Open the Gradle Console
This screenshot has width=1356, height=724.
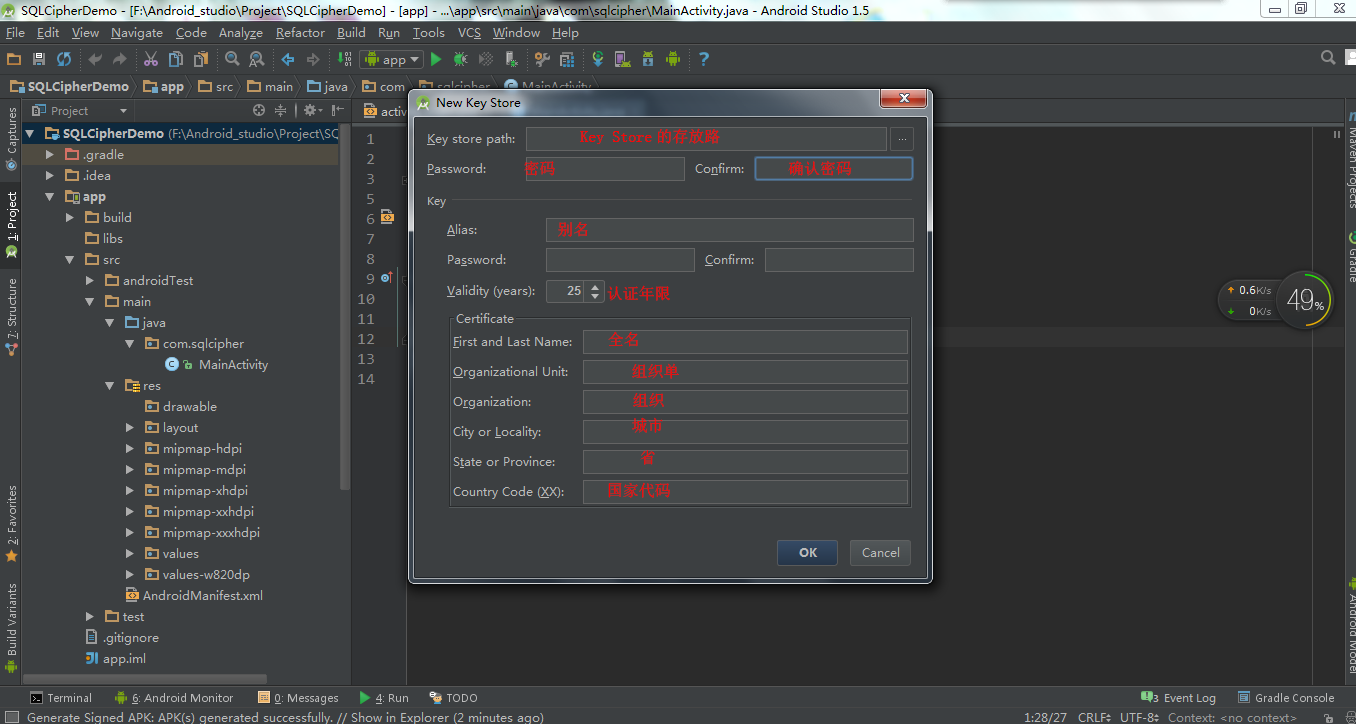coord(1286,698)
